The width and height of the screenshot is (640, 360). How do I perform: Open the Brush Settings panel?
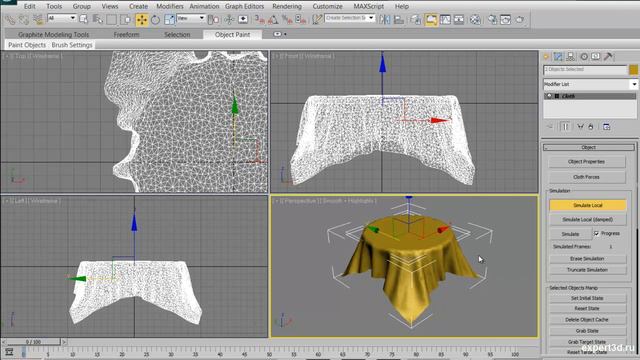click(x=72, y=45)
